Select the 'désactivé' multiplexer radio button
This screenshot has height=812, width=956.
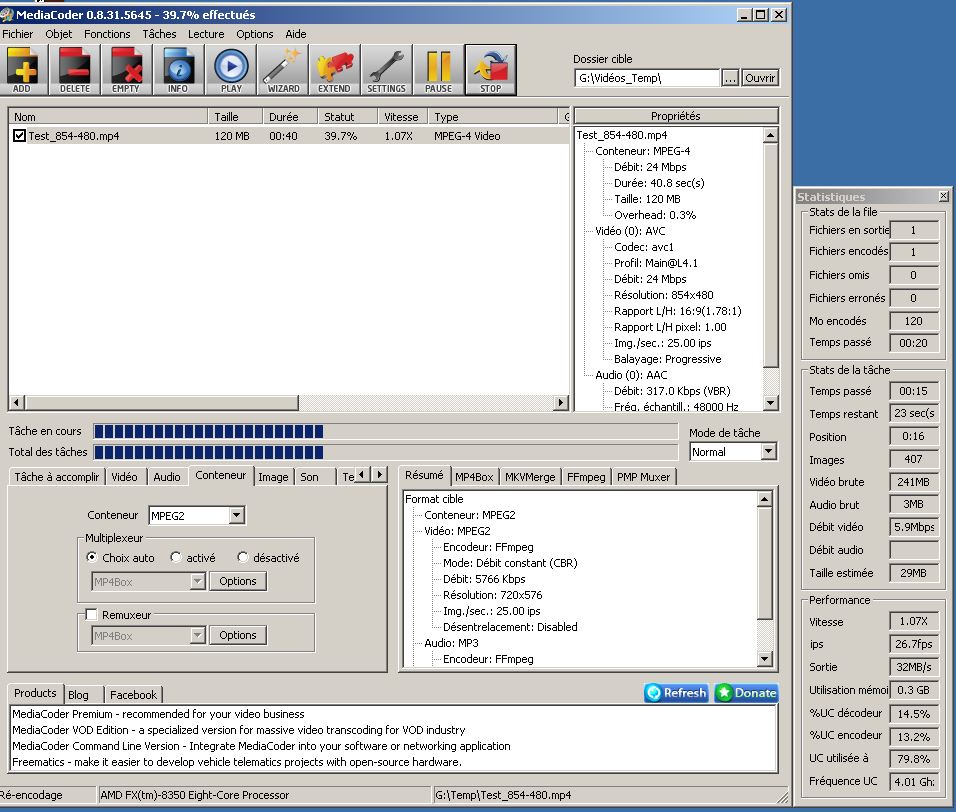(243, 558)
